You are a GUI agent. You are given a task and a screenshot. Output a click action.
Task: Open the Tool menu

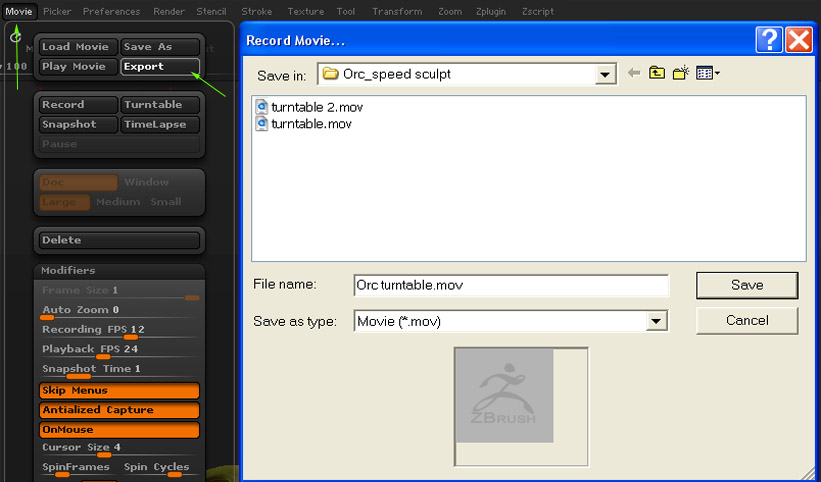[x=346, y=11]
